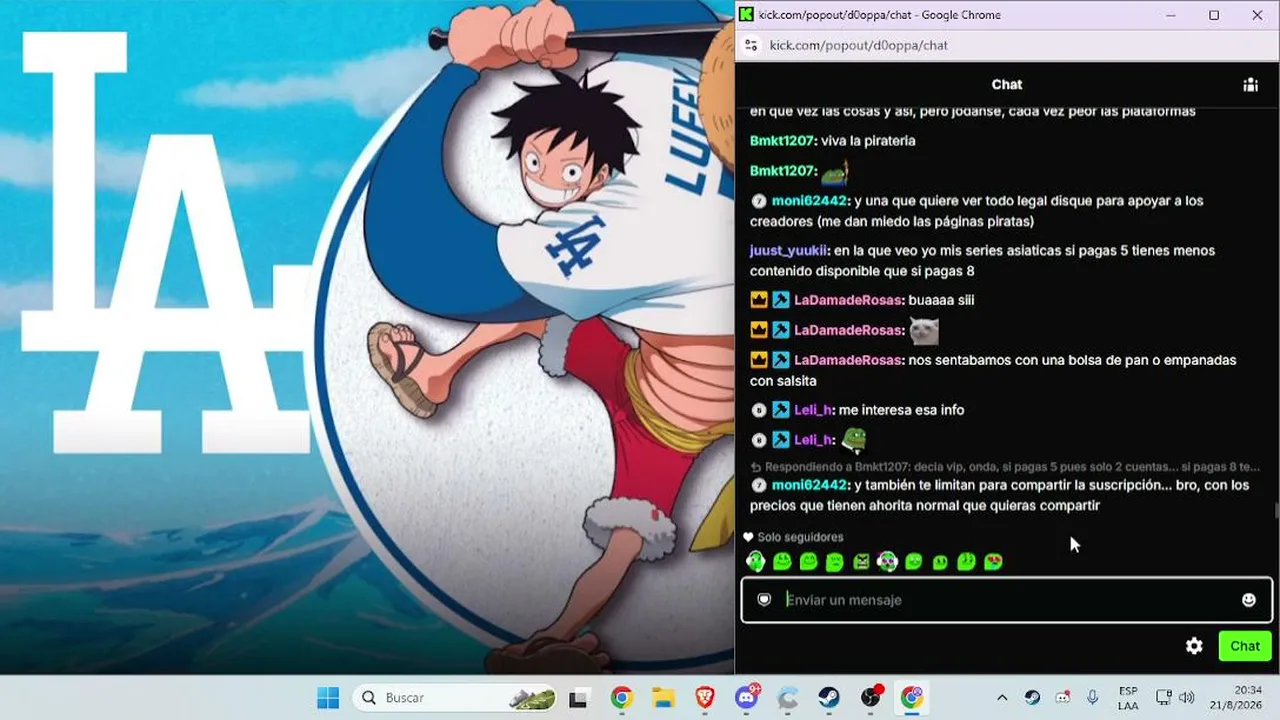Open the Windows Start menu
1280x720 pixels.
pyautogui.click(x=328, y=698)
